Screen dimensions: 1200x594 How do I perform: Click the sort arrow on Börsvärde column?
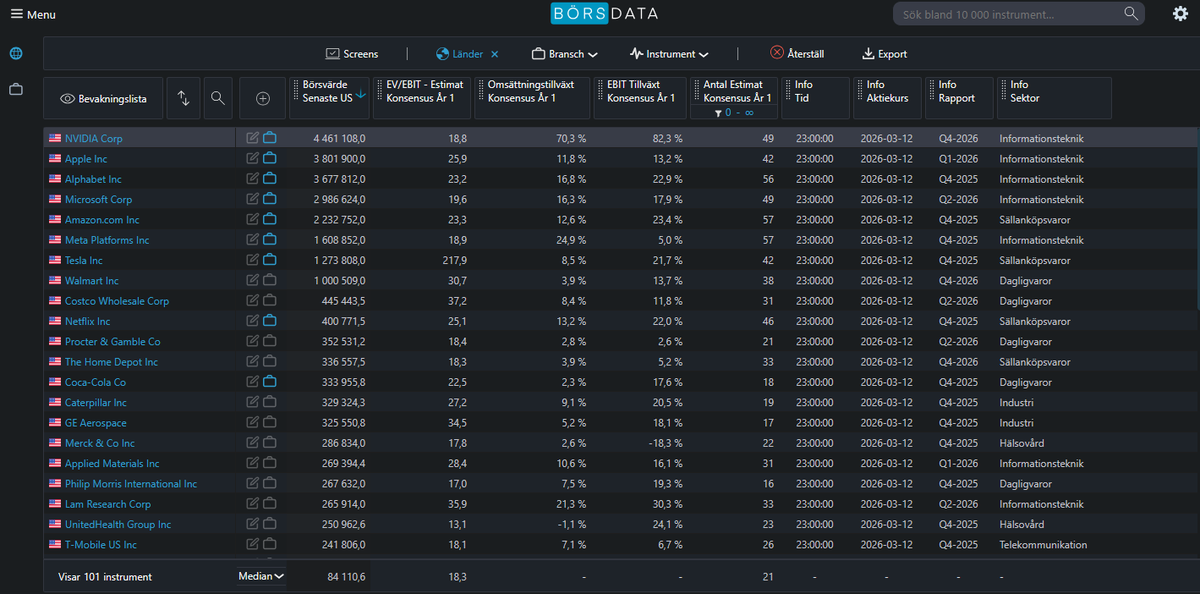tap(361, 95)
